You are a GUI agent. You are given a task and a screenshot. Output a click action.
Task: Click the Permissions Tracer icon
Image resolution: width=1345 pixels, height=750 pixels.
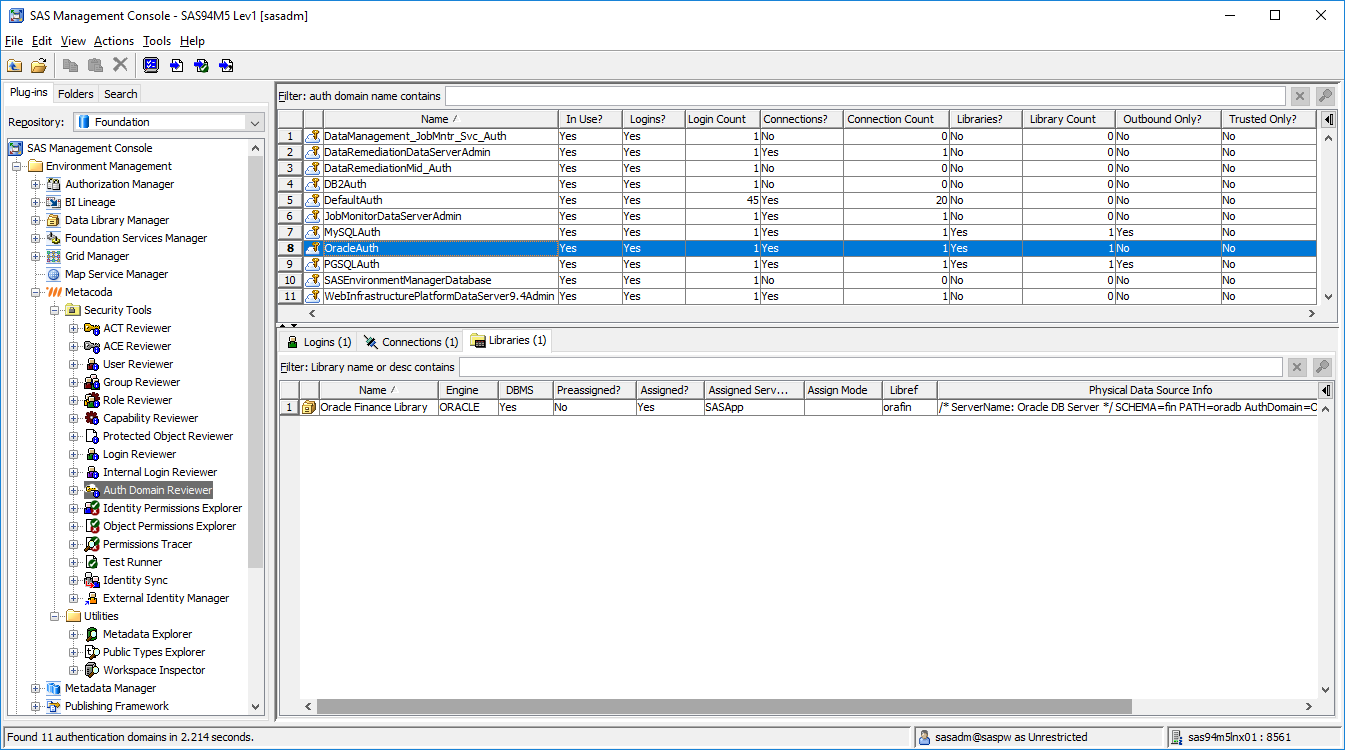(92, 544)
